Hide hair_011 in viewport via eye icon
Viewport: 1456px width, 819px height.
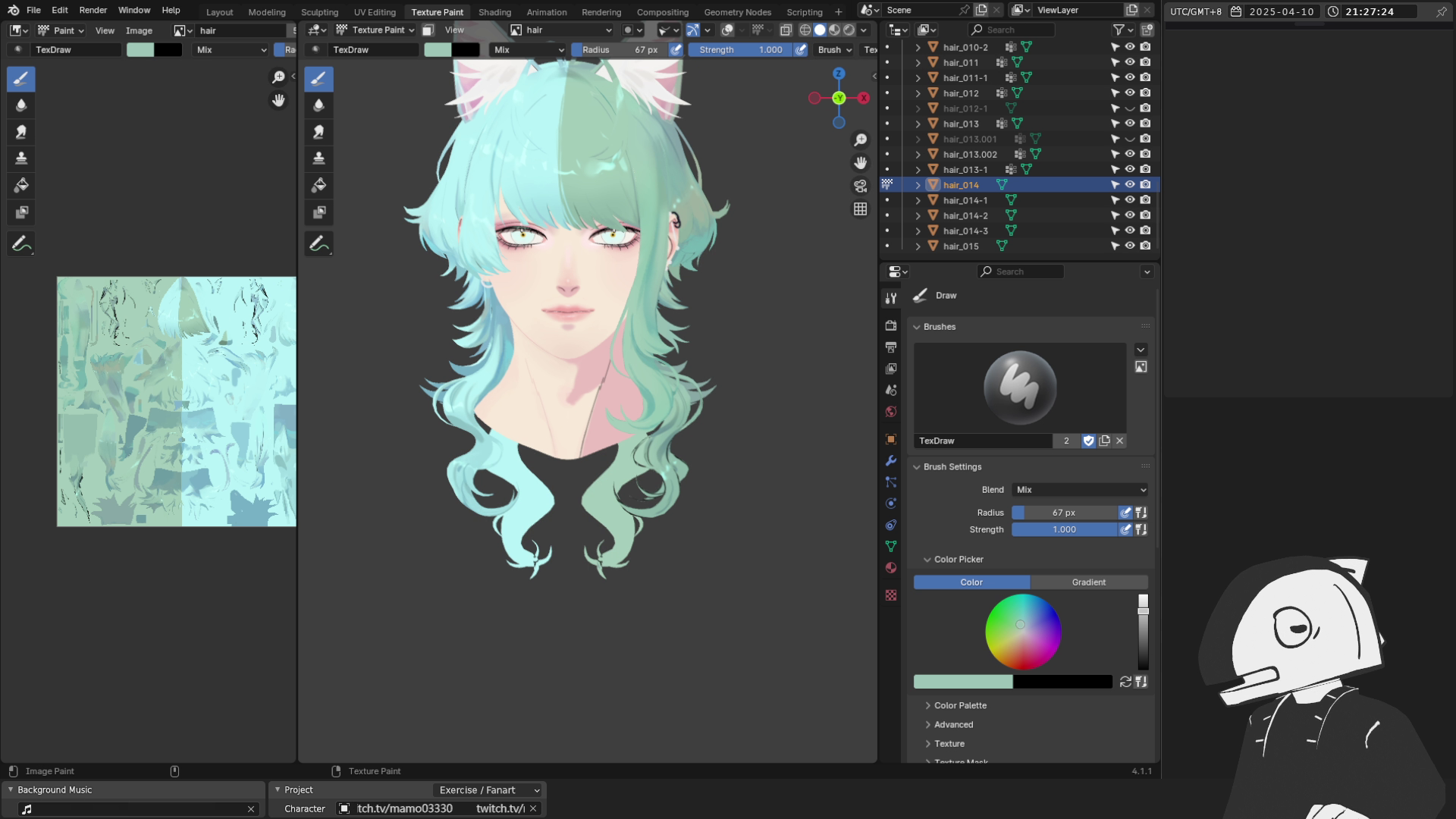pyautogui.click(x=1130, y=62)
